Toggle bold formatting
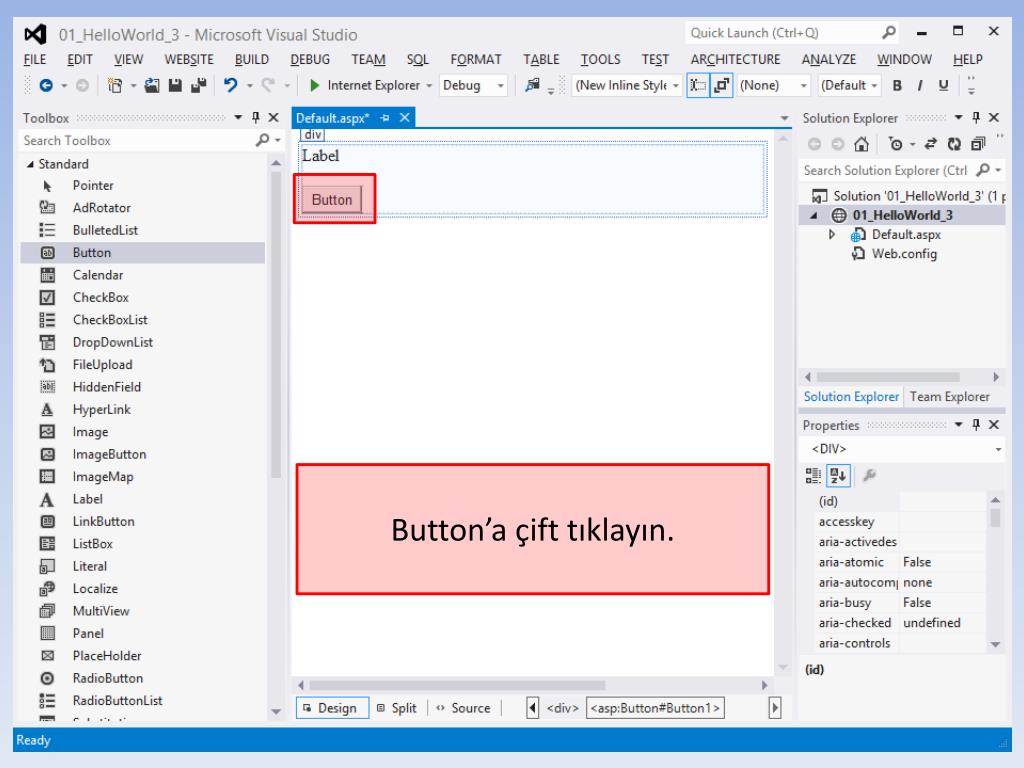Image resolution: width=1024 pixels, height=768 pixels. (897, 86)
